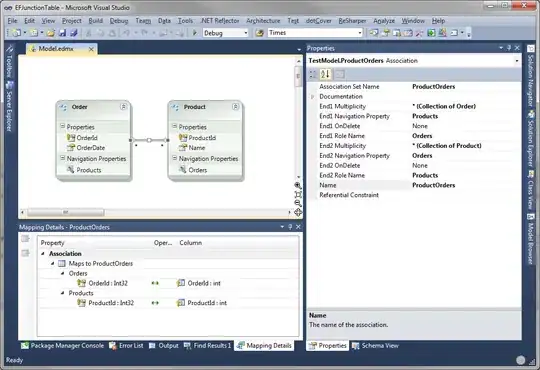Screen dimensions: 540x370
Task: Zoom in on the designer canvas
Action: [298, 186]
